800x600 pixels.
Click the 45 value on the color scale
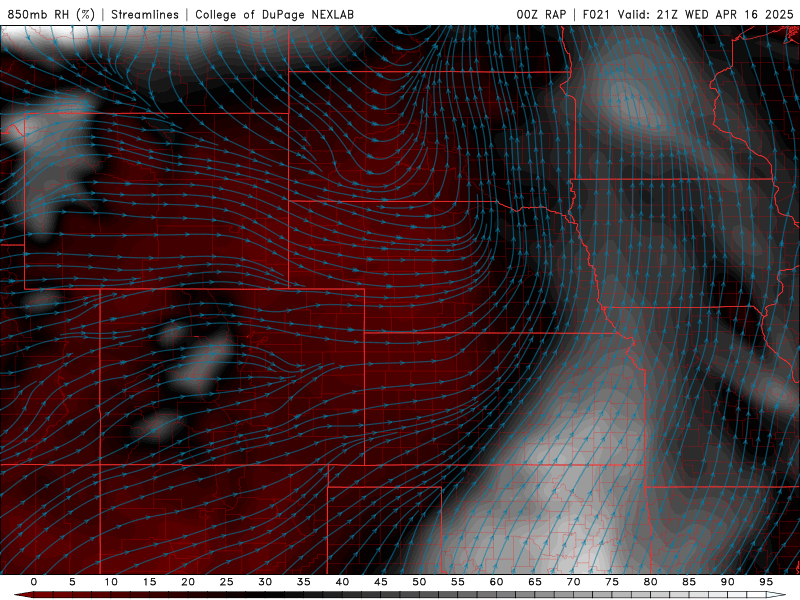(381, 582)
